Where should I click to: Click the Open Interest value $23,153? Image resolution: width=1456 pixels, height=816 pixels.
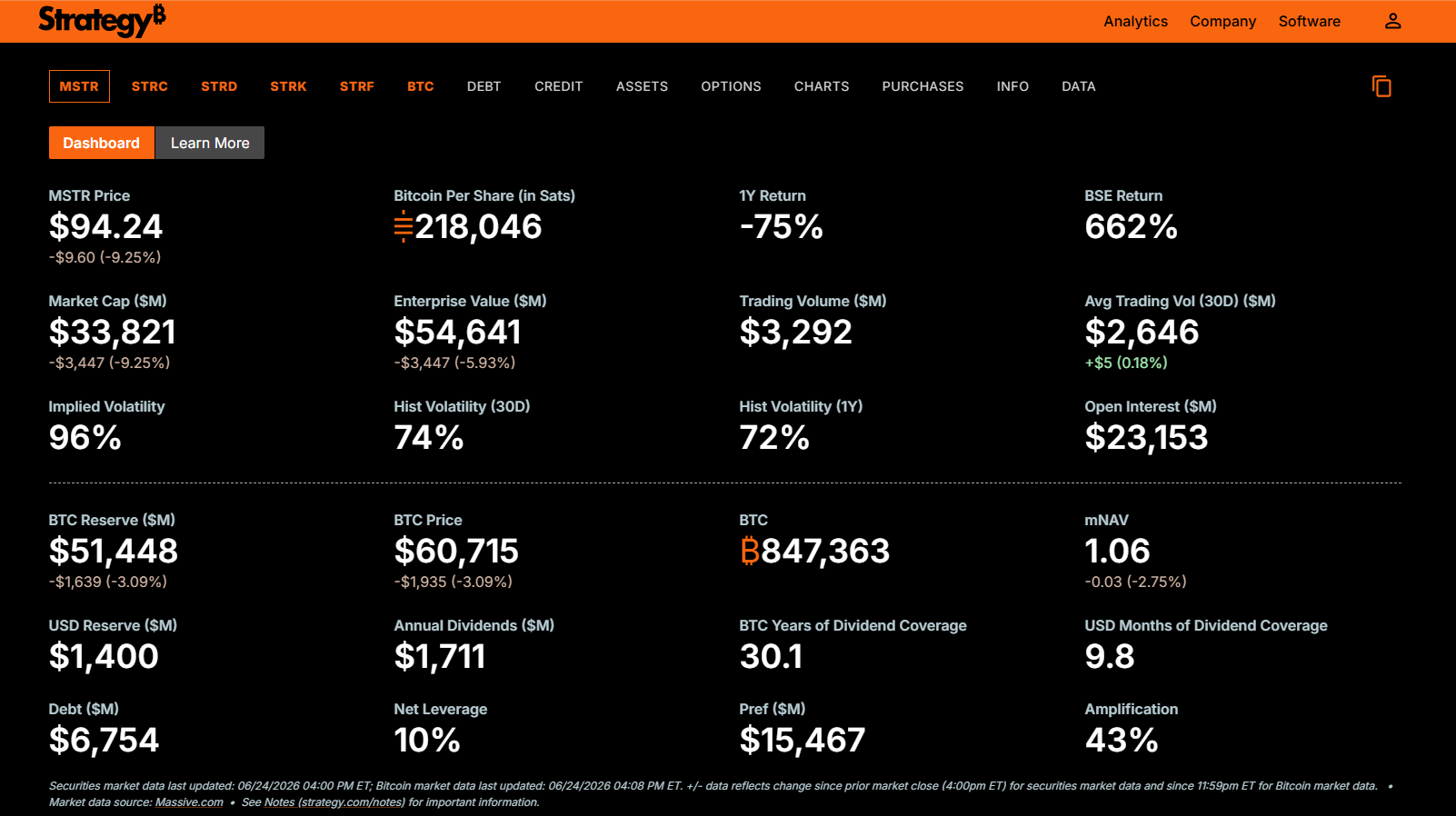pos(1146,437)
